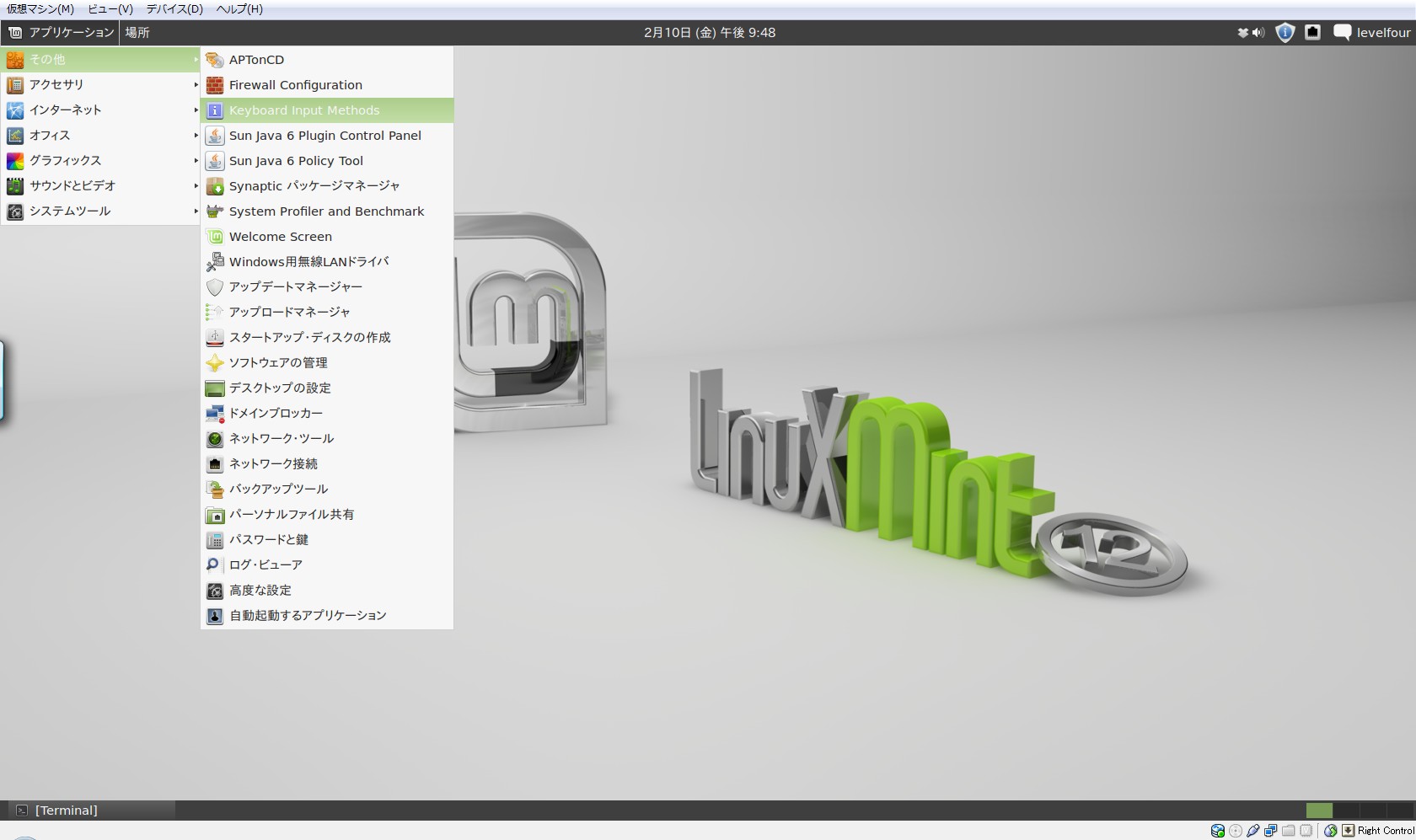Screen dimensions: 1416x840
Task: Click the ログ・ビューア magnifier icon
Action: point(215,565)
